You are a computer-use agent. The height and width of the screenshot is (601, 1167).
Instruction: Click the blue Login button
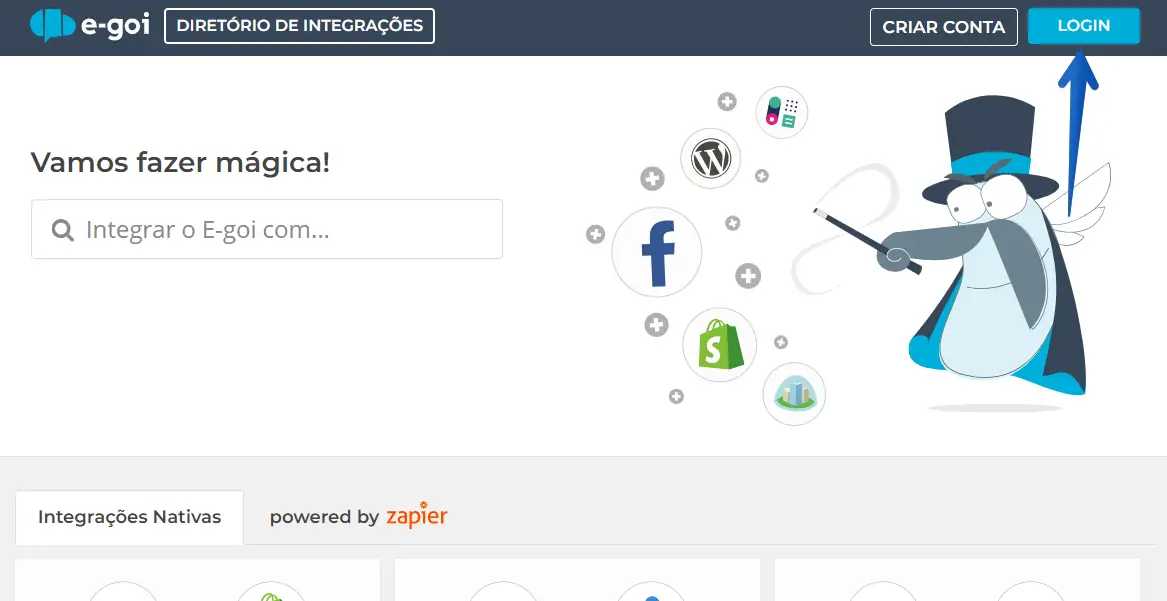[1084, 26]
